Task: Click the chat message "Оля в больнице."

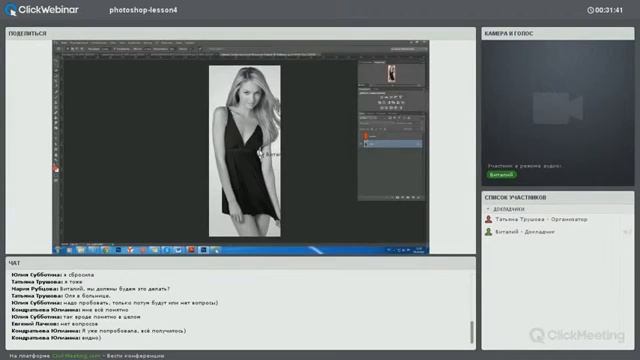Action: point(87,296)
